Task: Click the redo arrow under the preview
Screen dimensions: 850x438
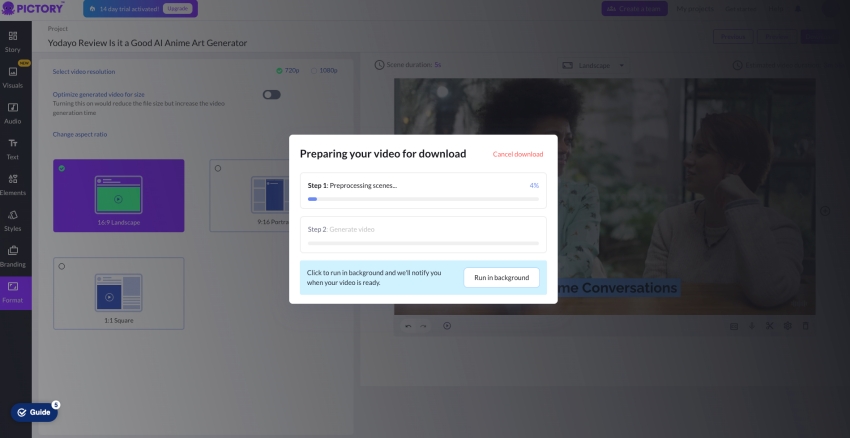Action: pos(423,326)
